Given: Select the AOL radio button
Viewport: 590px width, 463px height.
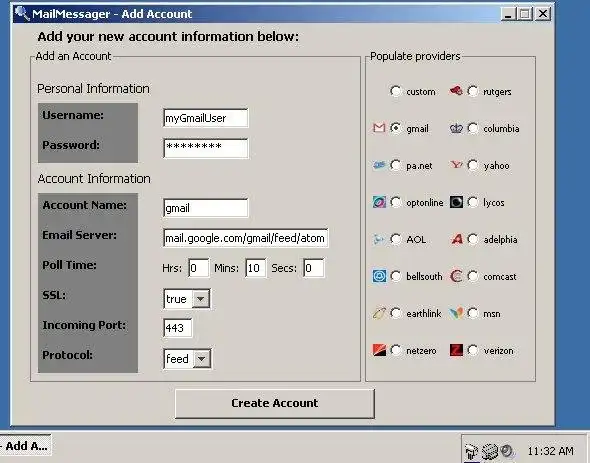Looking at the screenshot, I should [x=395, y=239].
